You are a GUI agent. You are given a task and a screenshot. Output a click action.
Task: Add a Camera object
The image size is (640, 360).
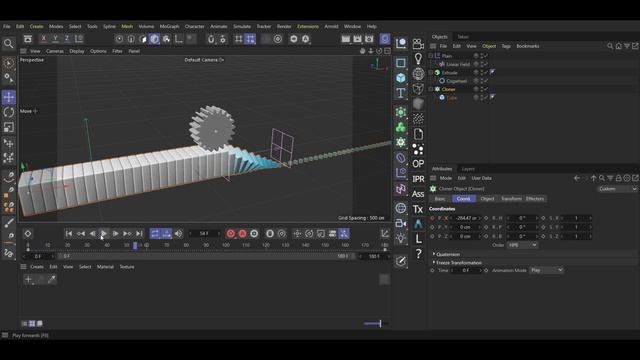[418, 43]
